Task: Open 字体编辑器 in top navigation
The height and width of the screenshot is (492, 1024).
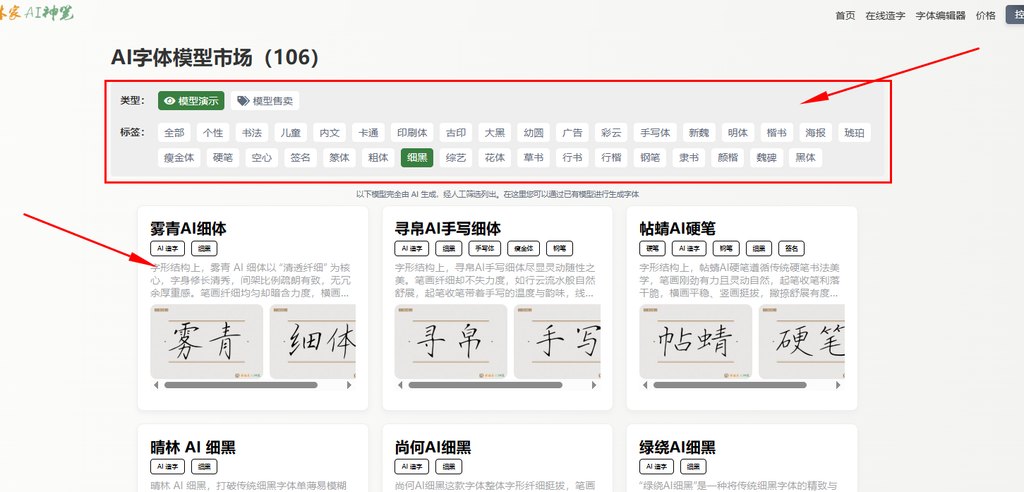Action: (x=940, y=16)
